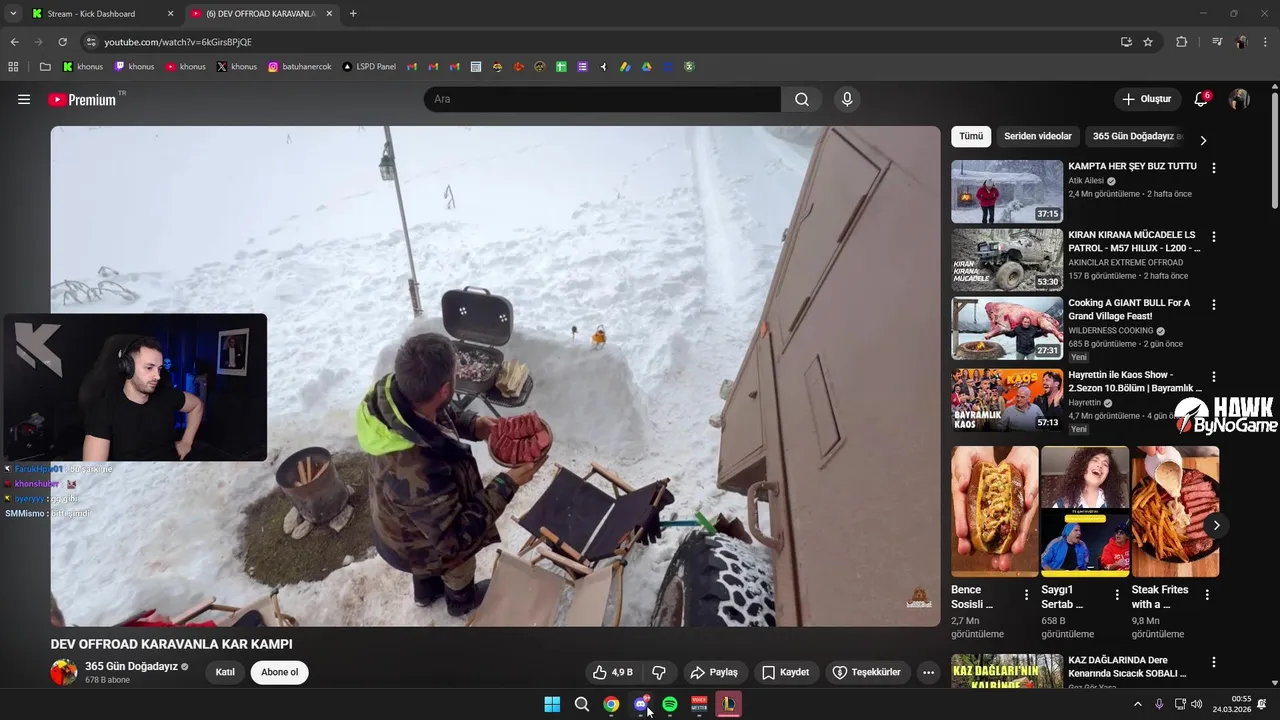
Task: Open Steak Frites short thumbnail
Action: [1175, 511]
